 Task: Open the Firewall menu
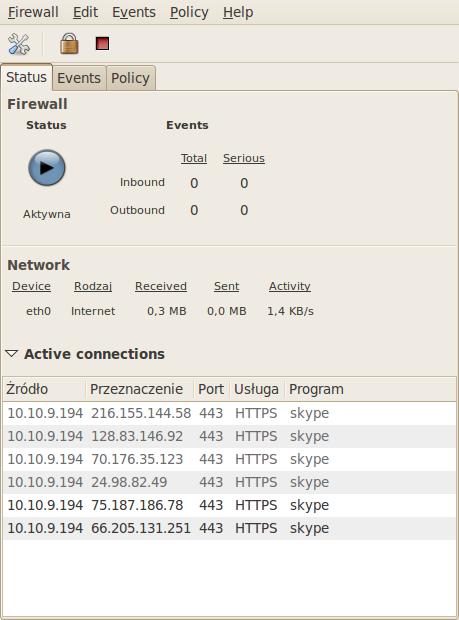(x=33, y=12)
